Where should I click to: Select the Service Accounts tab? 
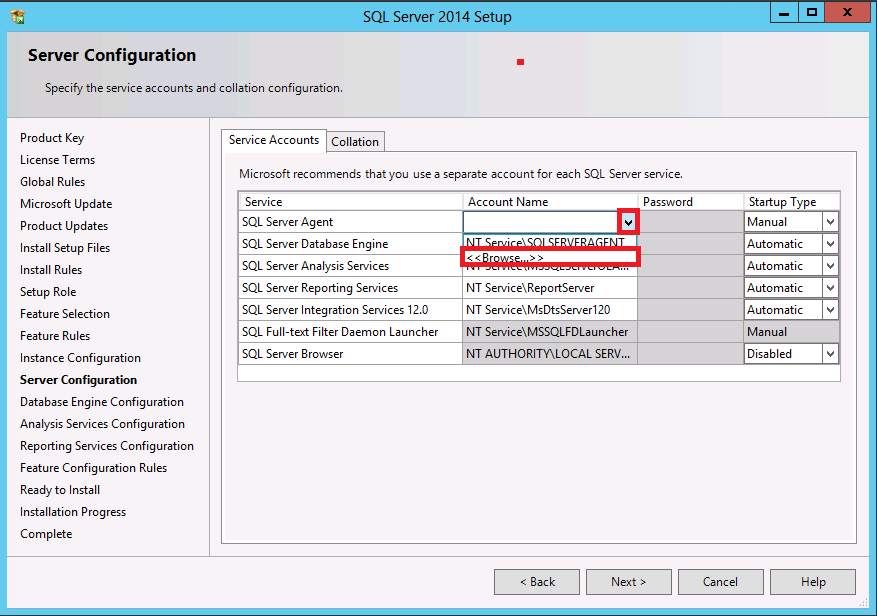pos(274,140)
